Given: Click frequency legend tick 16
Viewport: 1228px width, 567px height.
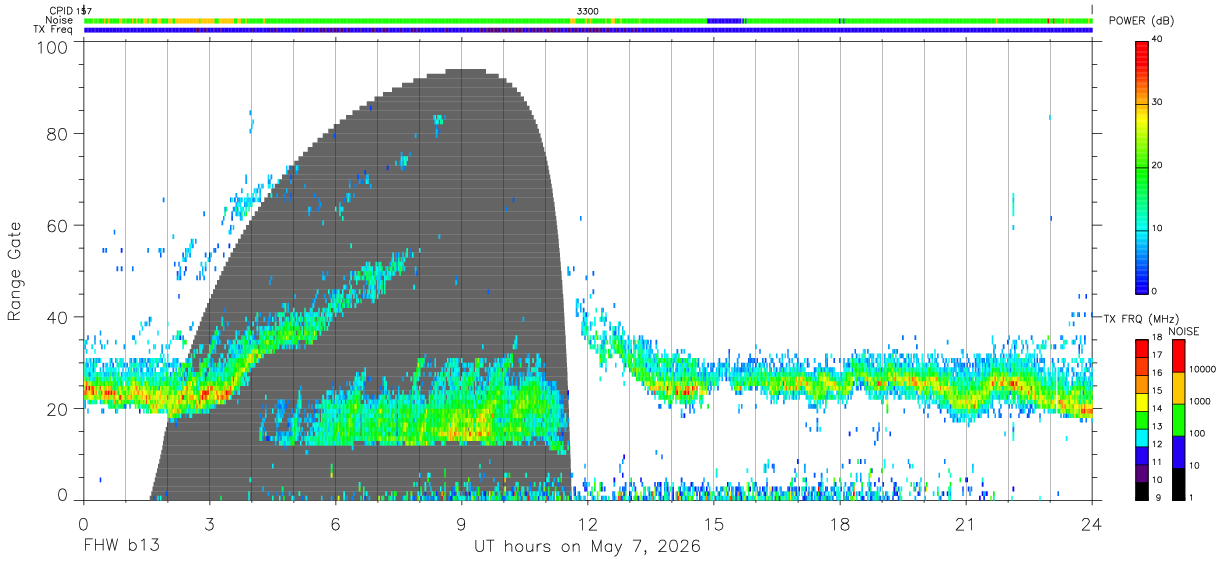Looking at the screenshot, I should tap(1158, 372).
